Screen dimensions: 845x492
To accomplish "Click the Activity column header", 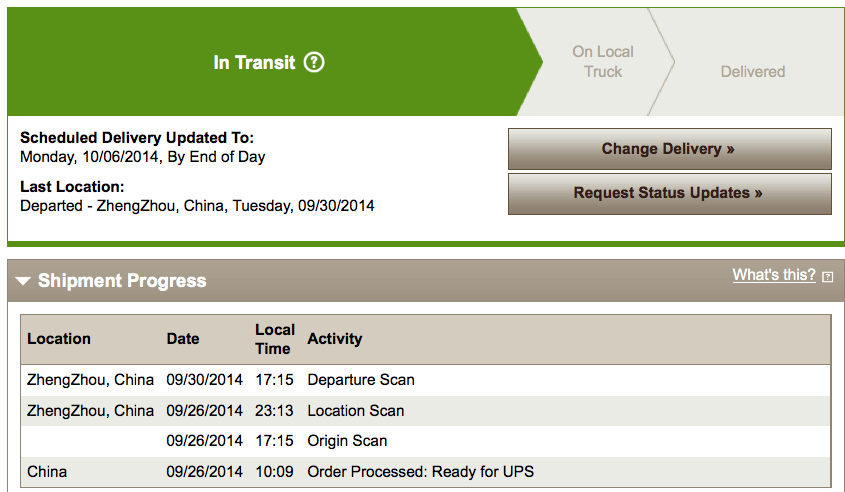I will click(335, 339).
